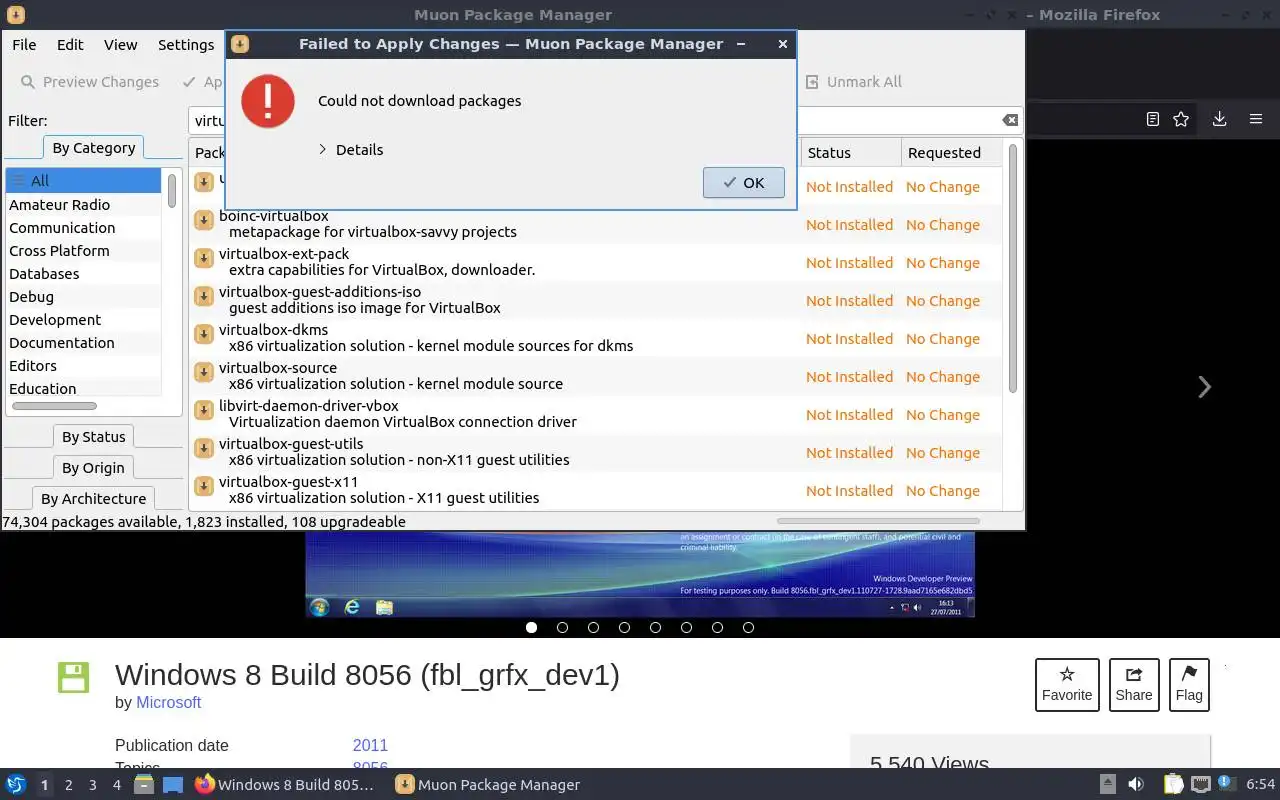
Task: Switch to the By Architecture tab
Action: 93,499
